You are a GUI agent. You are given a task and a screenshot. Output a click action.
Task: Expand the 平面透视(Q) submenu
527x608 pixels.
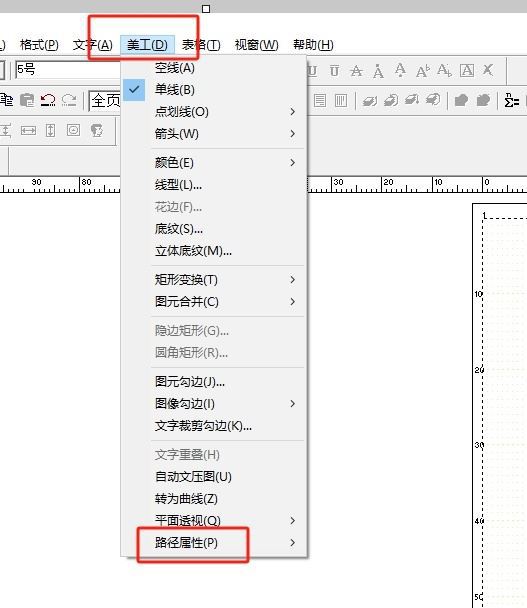click(x=213, y=520)
